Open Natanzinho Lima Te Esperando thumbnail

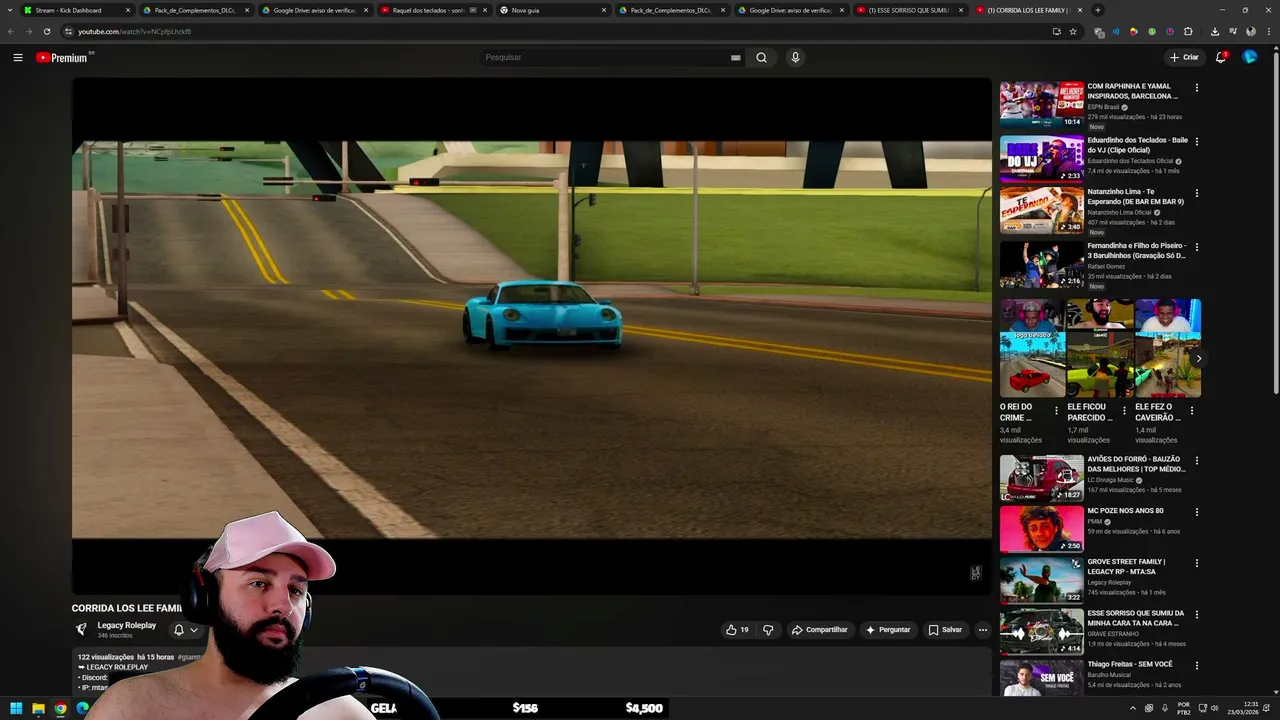pos(1041,210)
